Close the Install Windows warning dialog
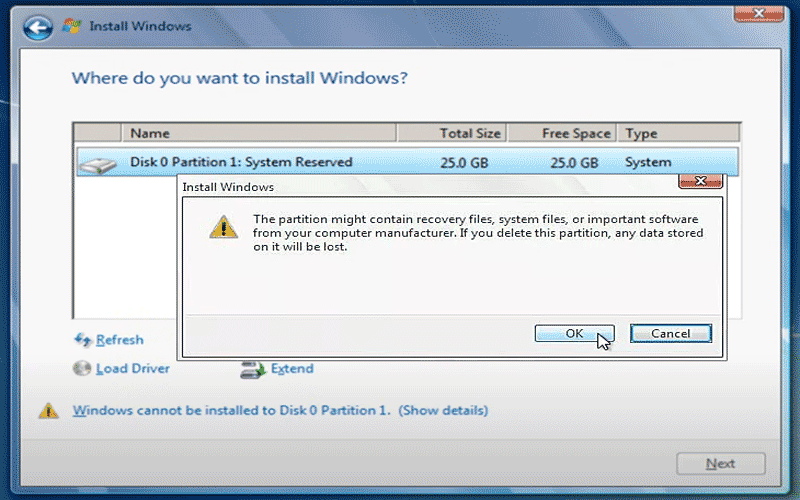Screen dimensions: 800x500 (701, 181)
